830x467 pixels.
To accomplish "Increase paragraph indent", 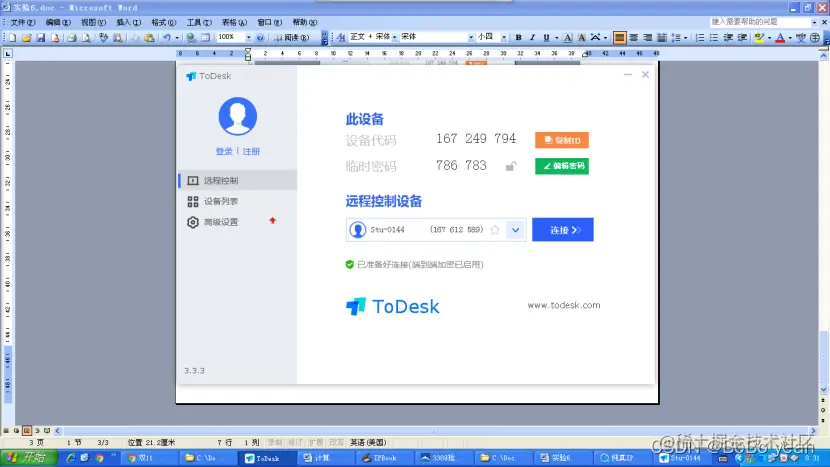I will click(x=742, y=38).
